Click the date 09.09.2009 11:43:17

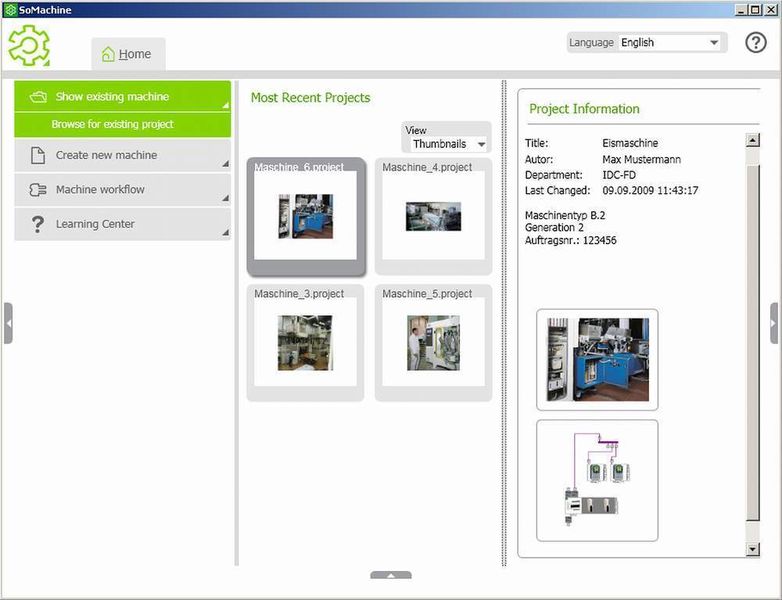(x=650, y=191)
